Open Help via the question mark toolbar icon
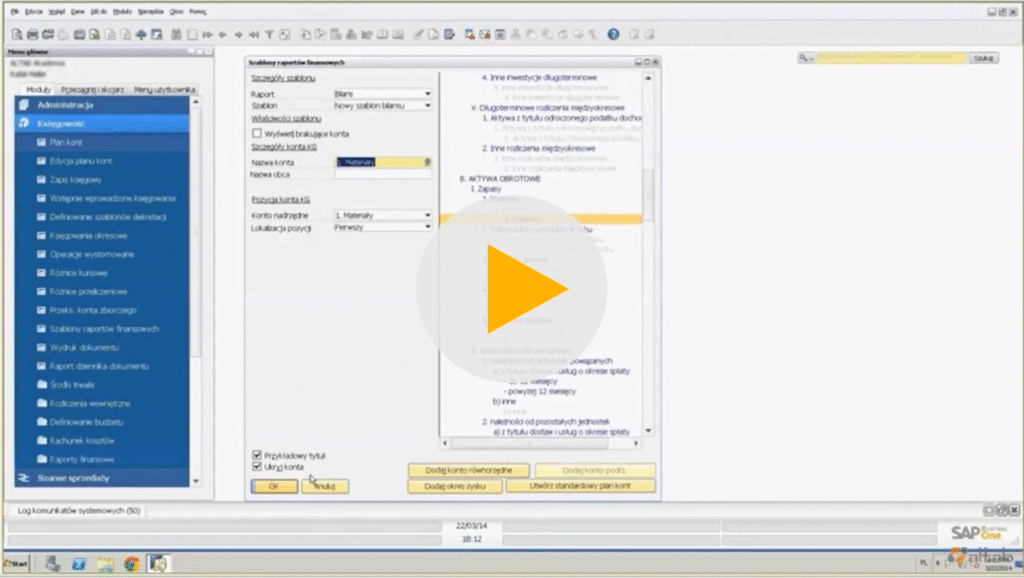The height and width of the screenshot is (578, 1024). click(x=614, y=35)
